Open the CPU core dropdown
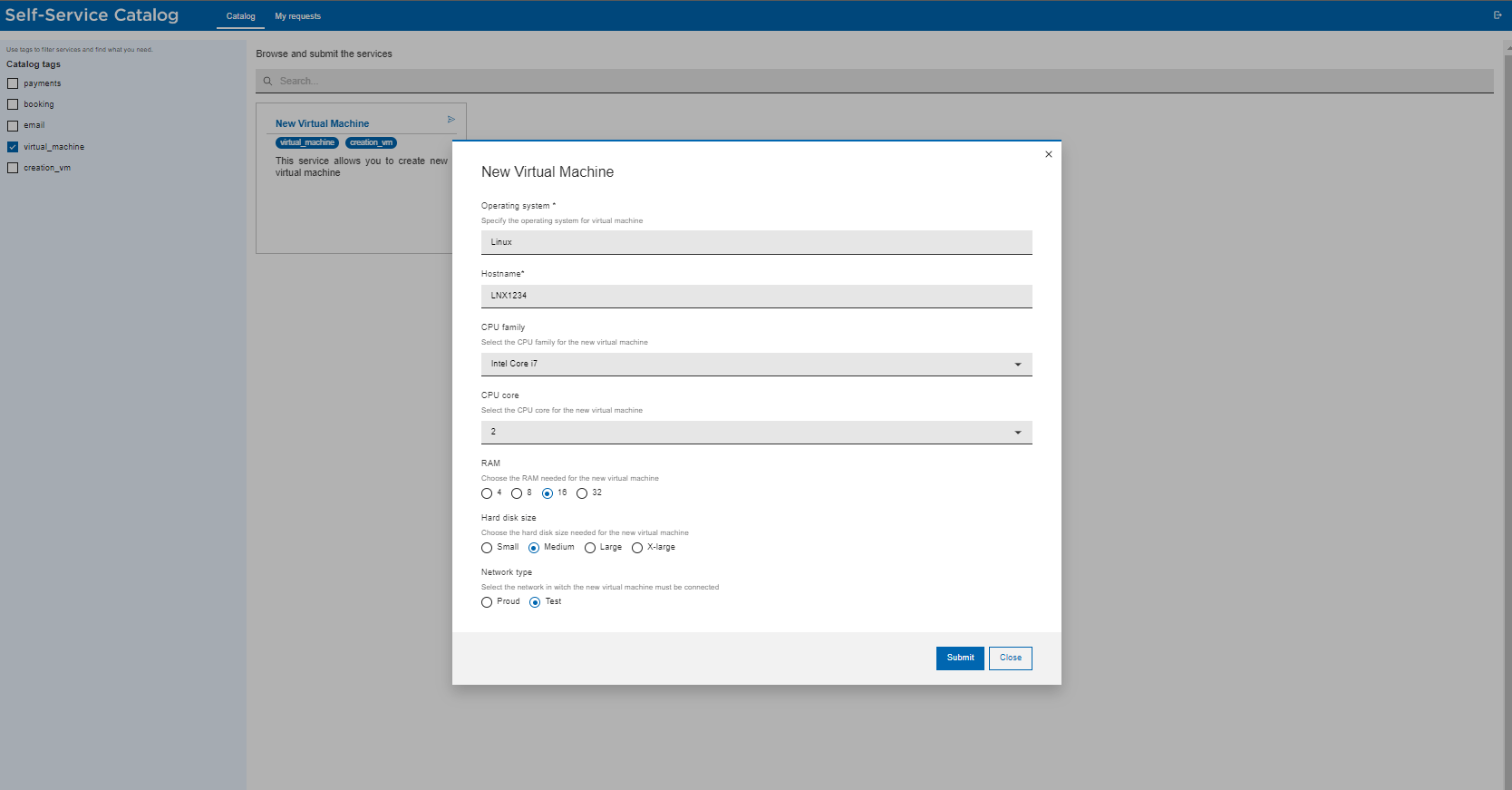Image resolution: width=1512 pixels, height=790 pixels. point(1017,433)
